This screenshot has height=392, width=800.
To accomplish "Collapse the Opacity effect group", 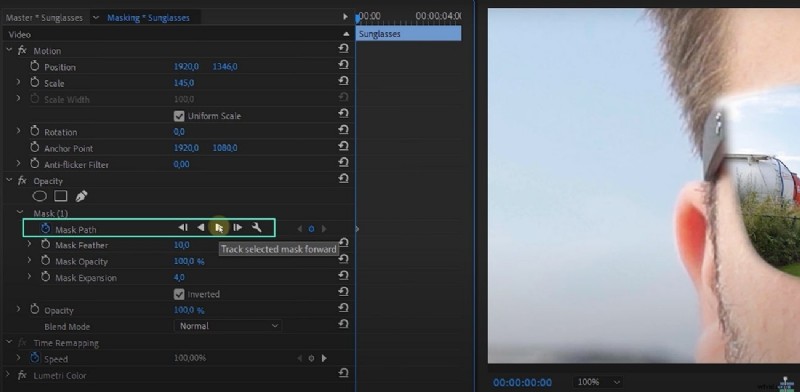I will (x=9, y=180).
